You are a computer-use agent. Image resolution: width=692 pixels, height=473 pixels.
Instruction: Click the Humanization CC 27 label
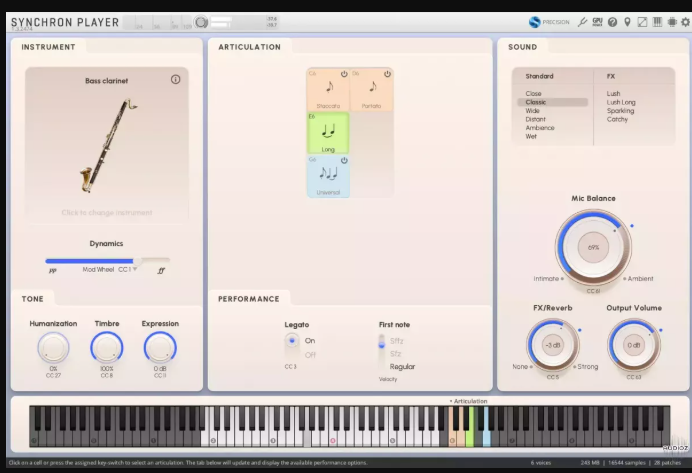53,375
